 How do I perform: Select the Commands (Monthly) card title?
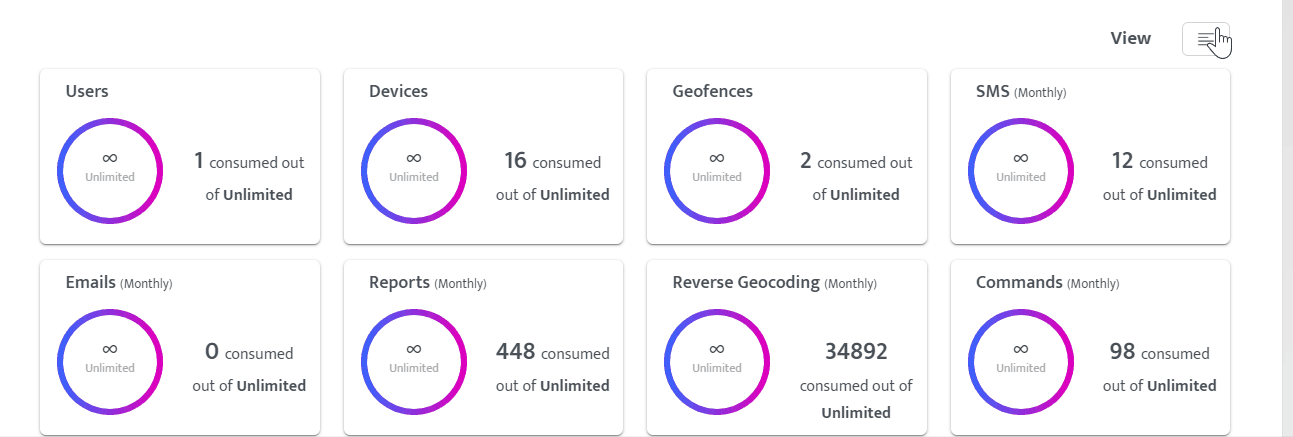tap(1047, 283)
